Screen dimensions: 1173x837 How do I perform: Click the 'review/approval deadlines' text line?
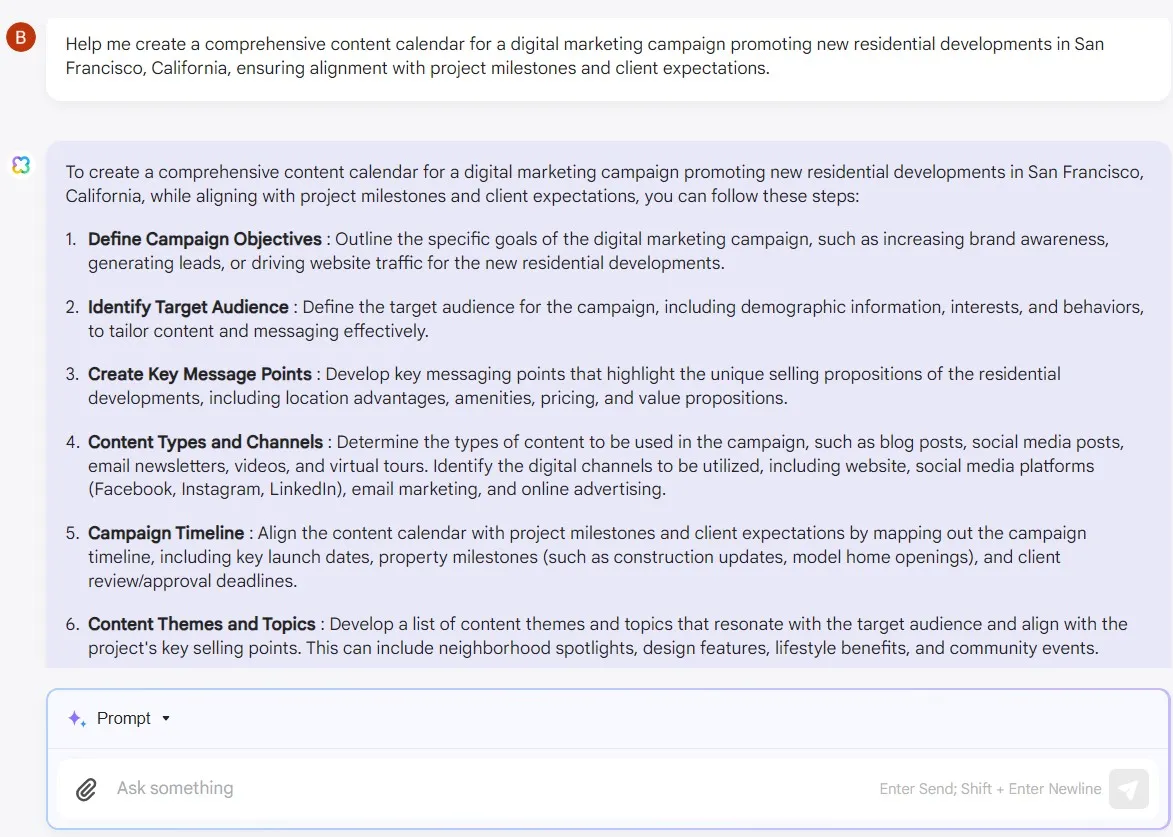tap(193, 580)
